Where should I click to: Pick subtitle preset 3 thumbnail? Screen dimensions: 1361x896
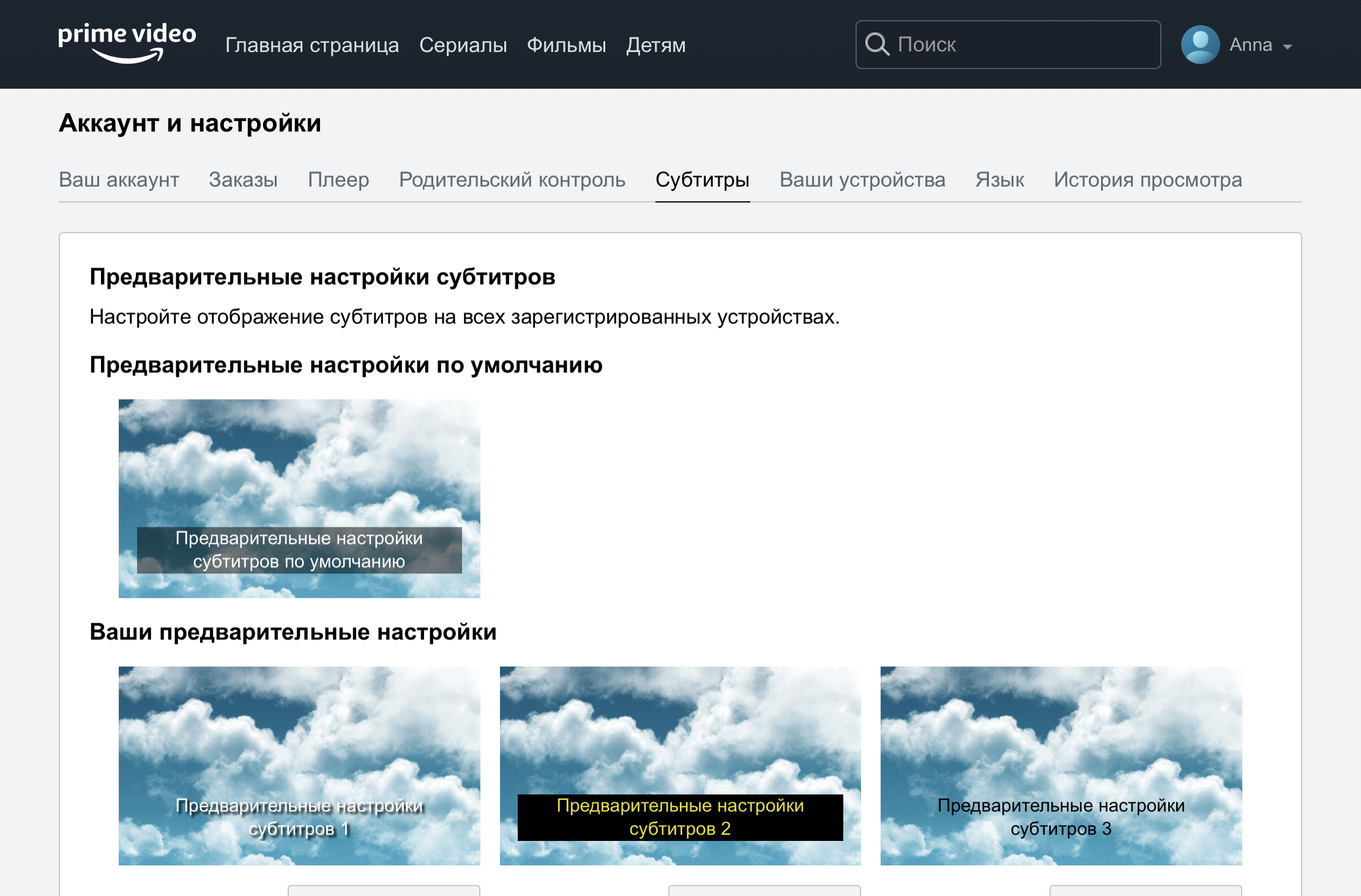point(1061,765)
